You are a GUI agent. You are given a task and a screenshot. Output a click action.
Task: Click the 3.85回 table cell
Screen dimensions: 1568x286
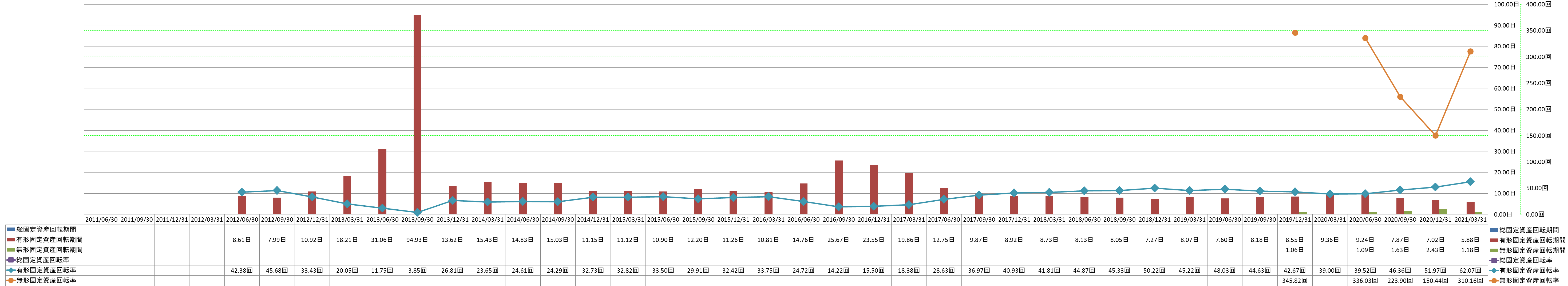tap(418, 270)
